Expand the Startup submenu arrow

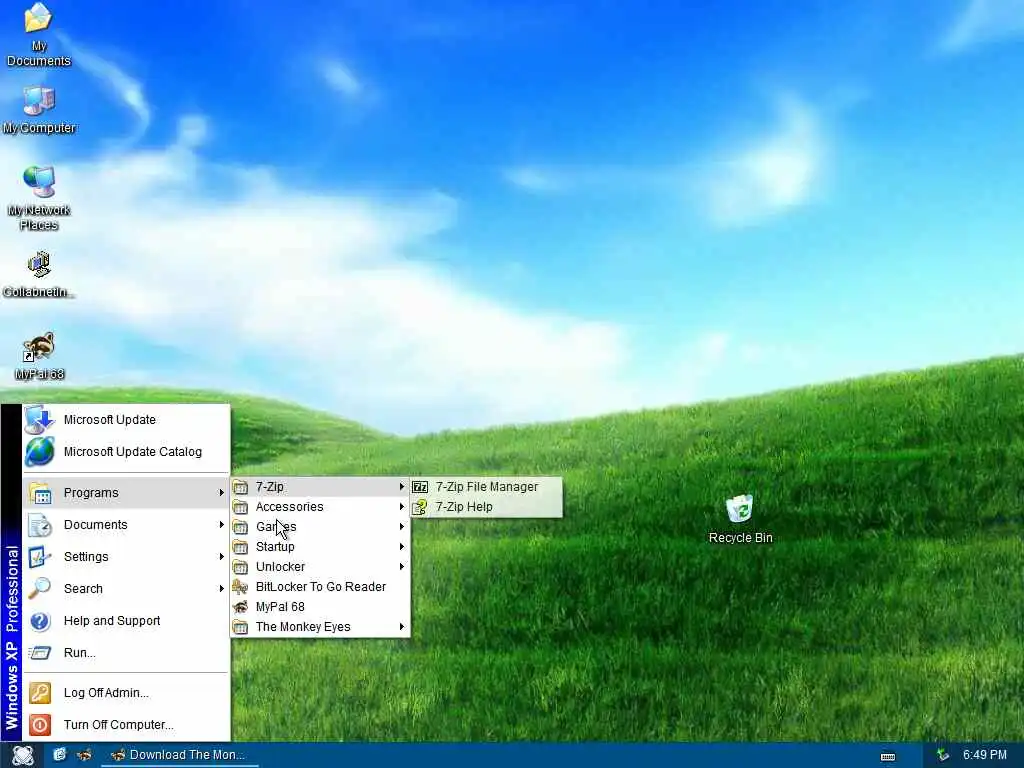coord(402,547)
